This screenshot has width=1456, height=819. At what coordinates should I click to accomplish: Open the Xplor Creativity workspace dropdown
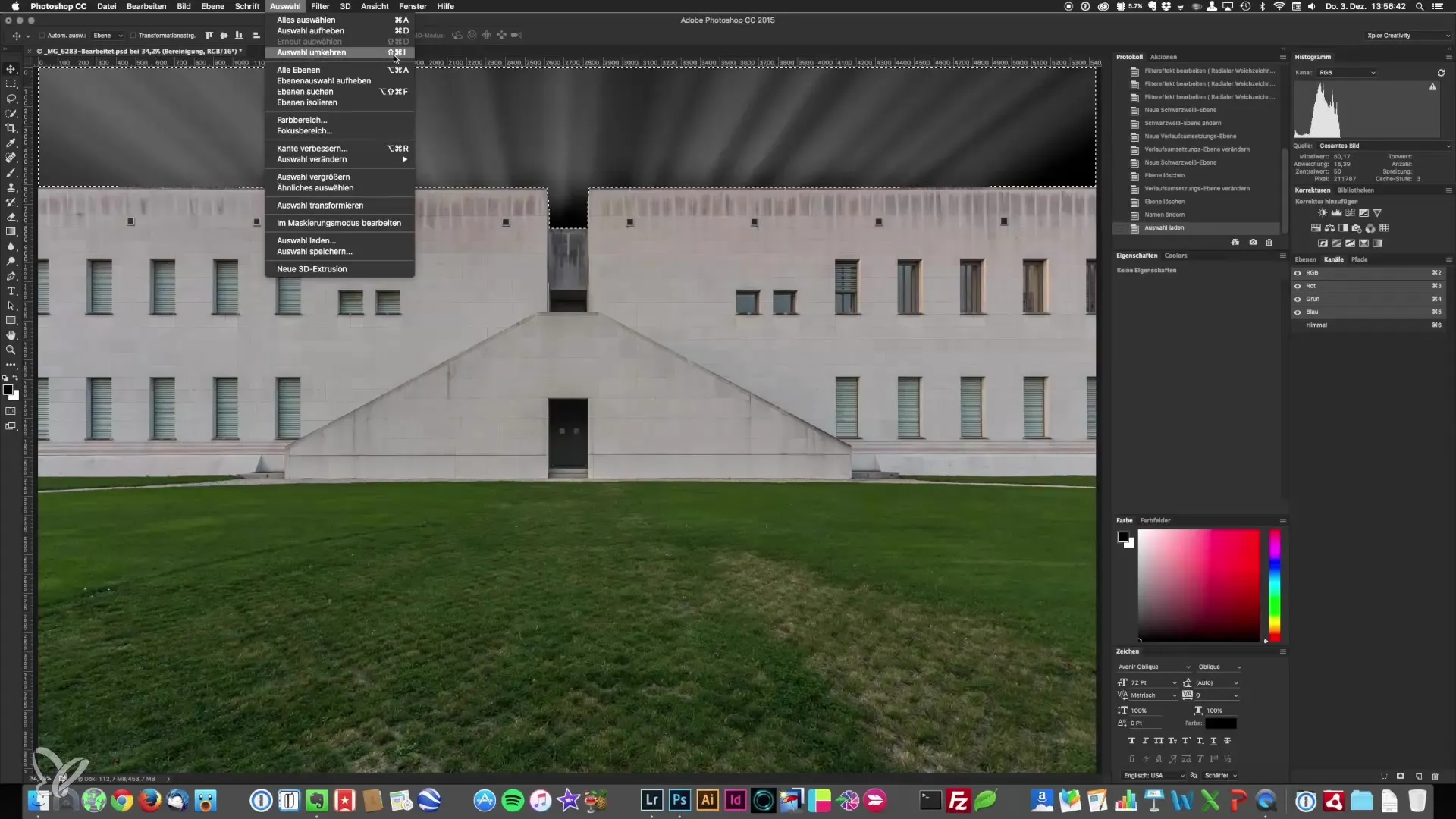1407,36
